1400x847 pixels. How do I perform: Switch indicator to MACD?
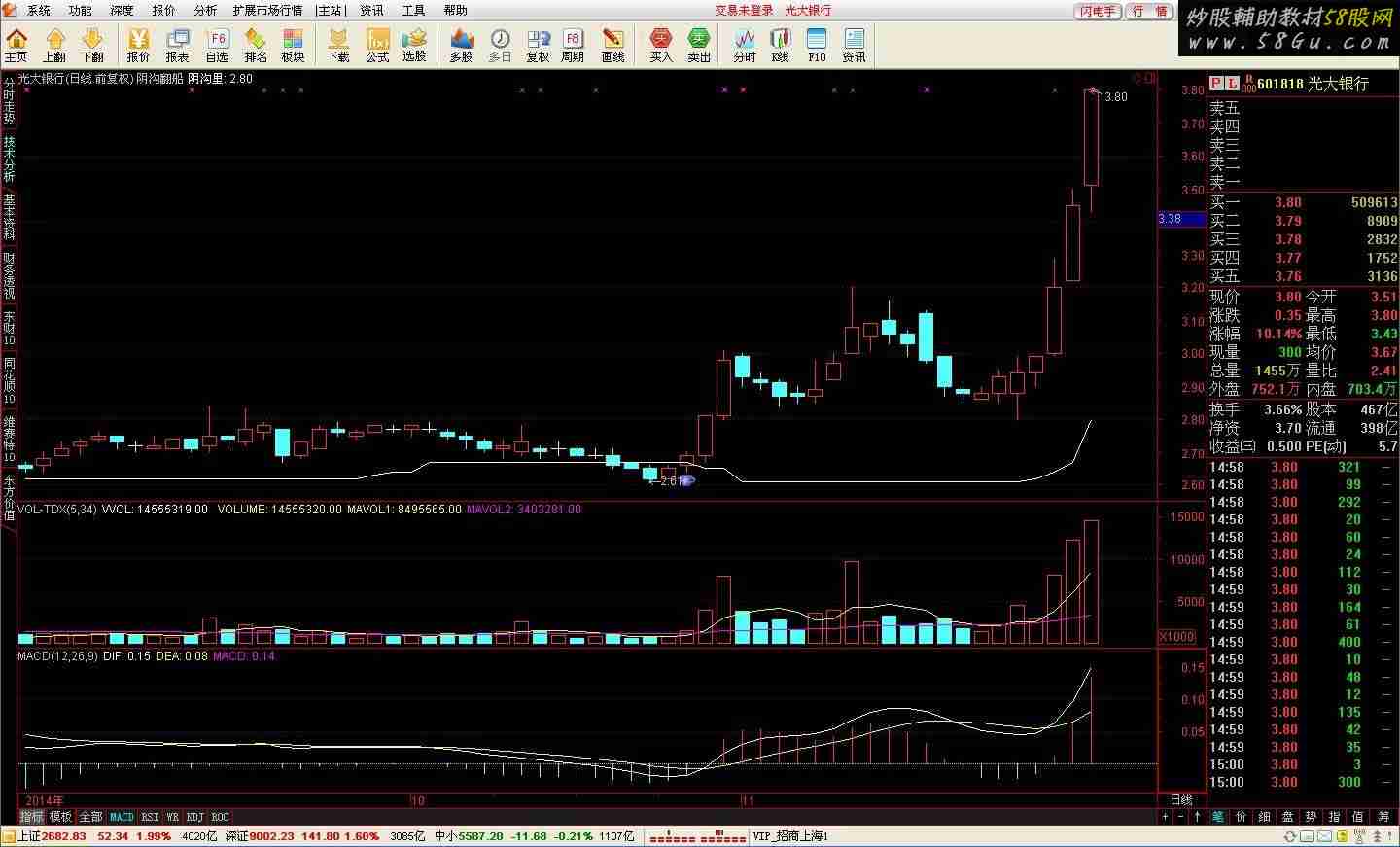coord(122,817)
